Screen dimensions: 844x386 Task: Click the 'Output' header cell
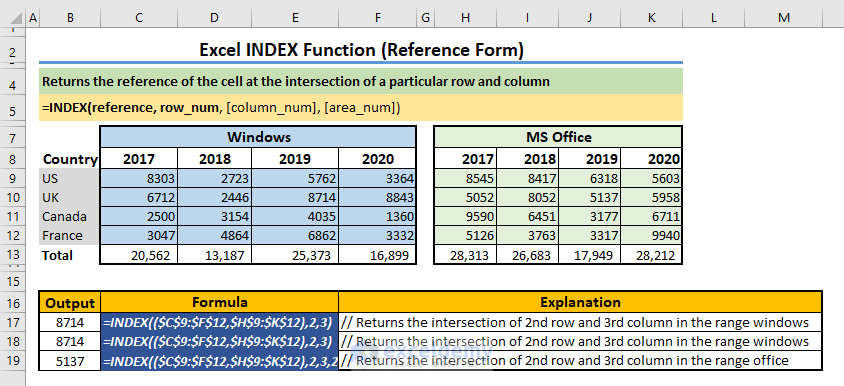70,303
